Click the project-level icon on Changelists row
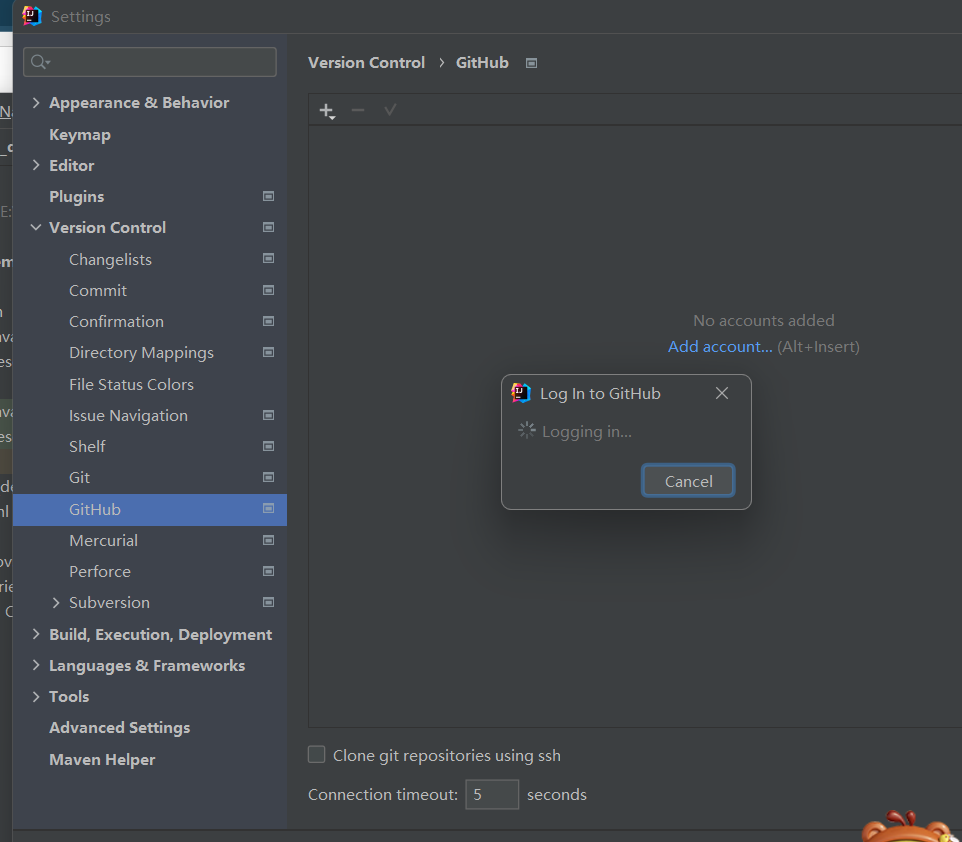The width and height of the screenshot is (962, 842). point(268,259)
